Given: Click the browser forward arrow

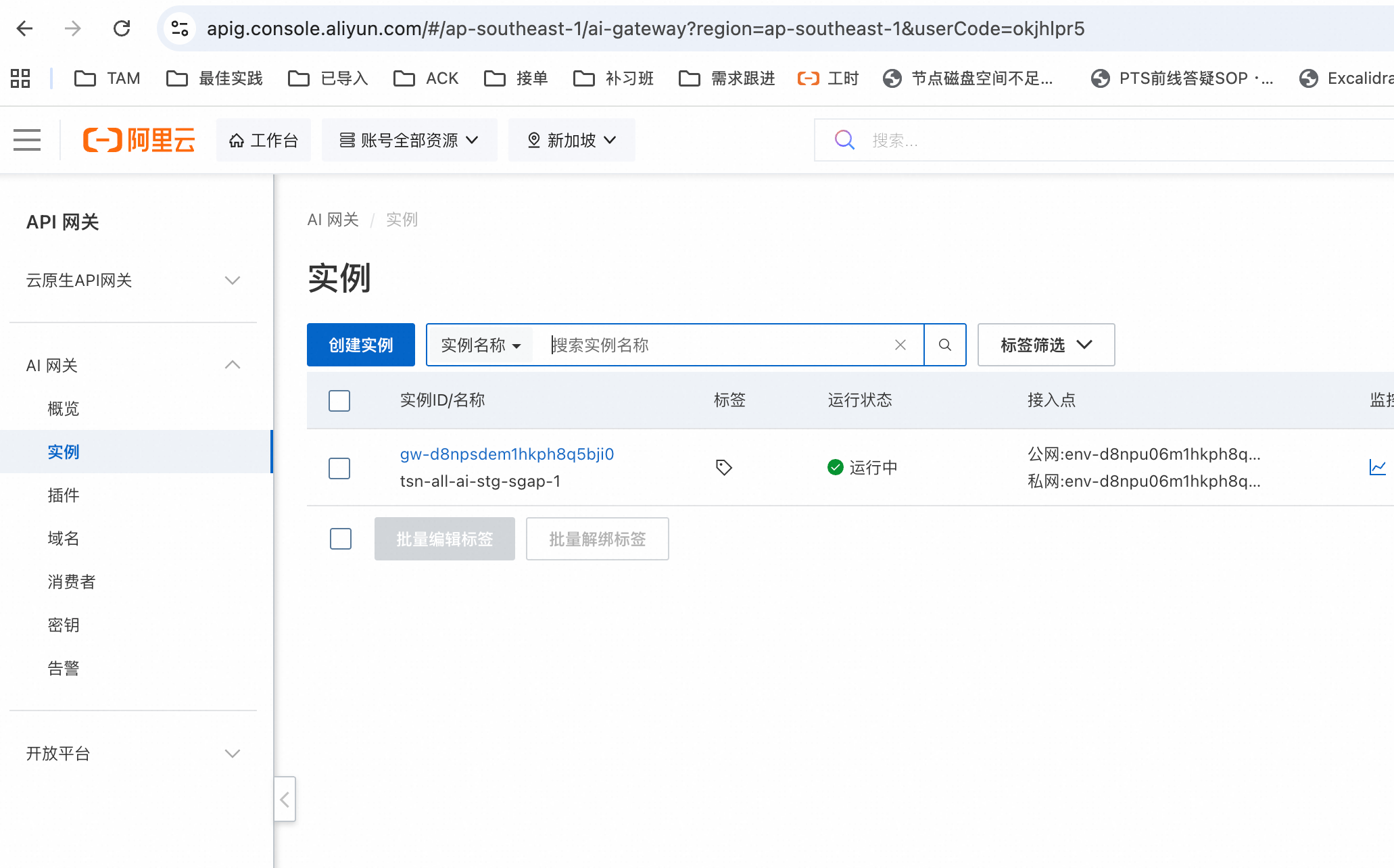Looking at the screenshot, I should [x=73, y=28].
